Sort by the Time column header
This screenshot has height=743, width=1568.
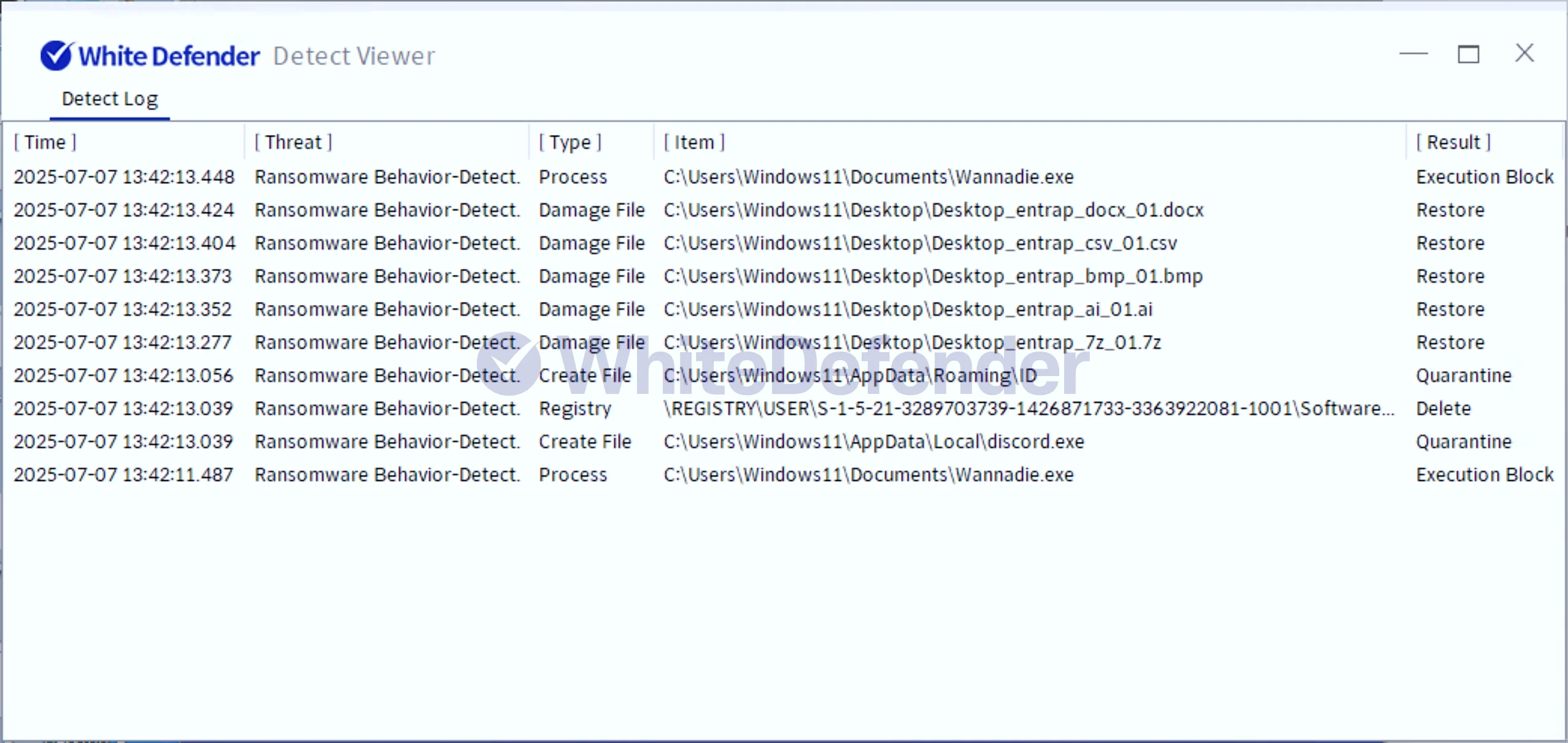(x=45, y=142)
